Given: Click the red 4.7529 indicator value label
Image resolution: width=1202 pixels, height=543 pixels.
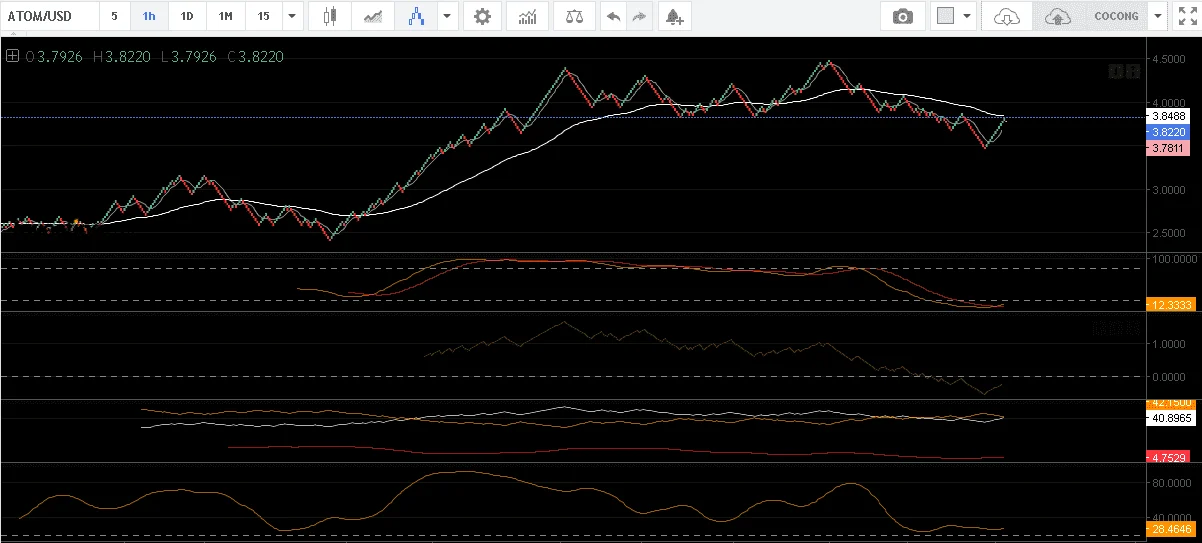Looking at the screenshot, I should click(x=1168, y=457).
